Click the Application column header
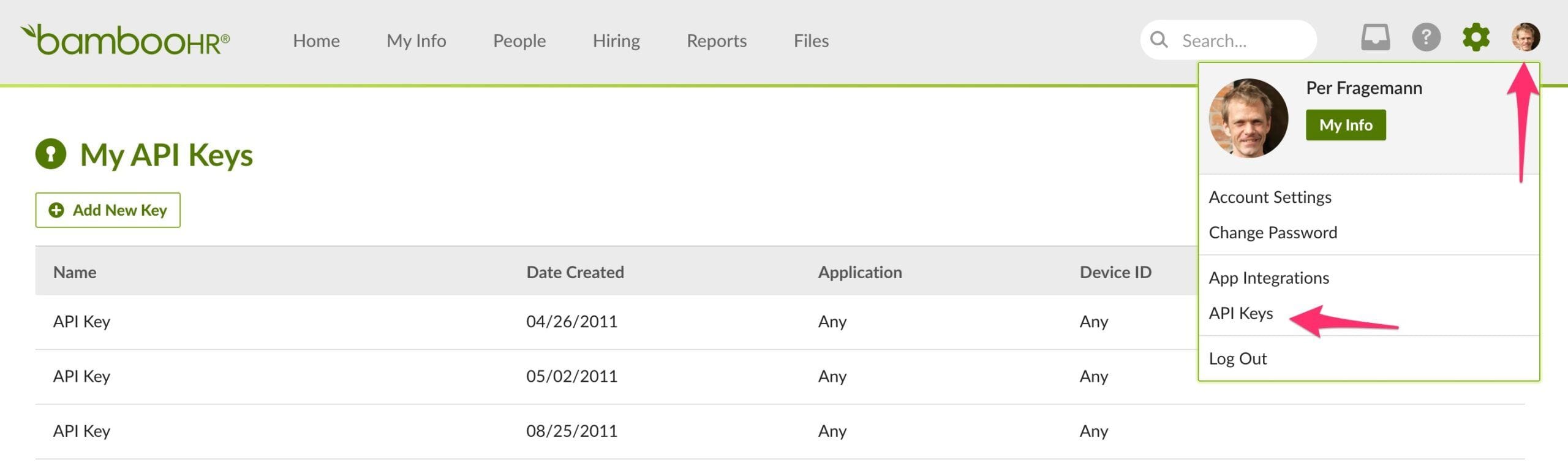 [860, 271]
